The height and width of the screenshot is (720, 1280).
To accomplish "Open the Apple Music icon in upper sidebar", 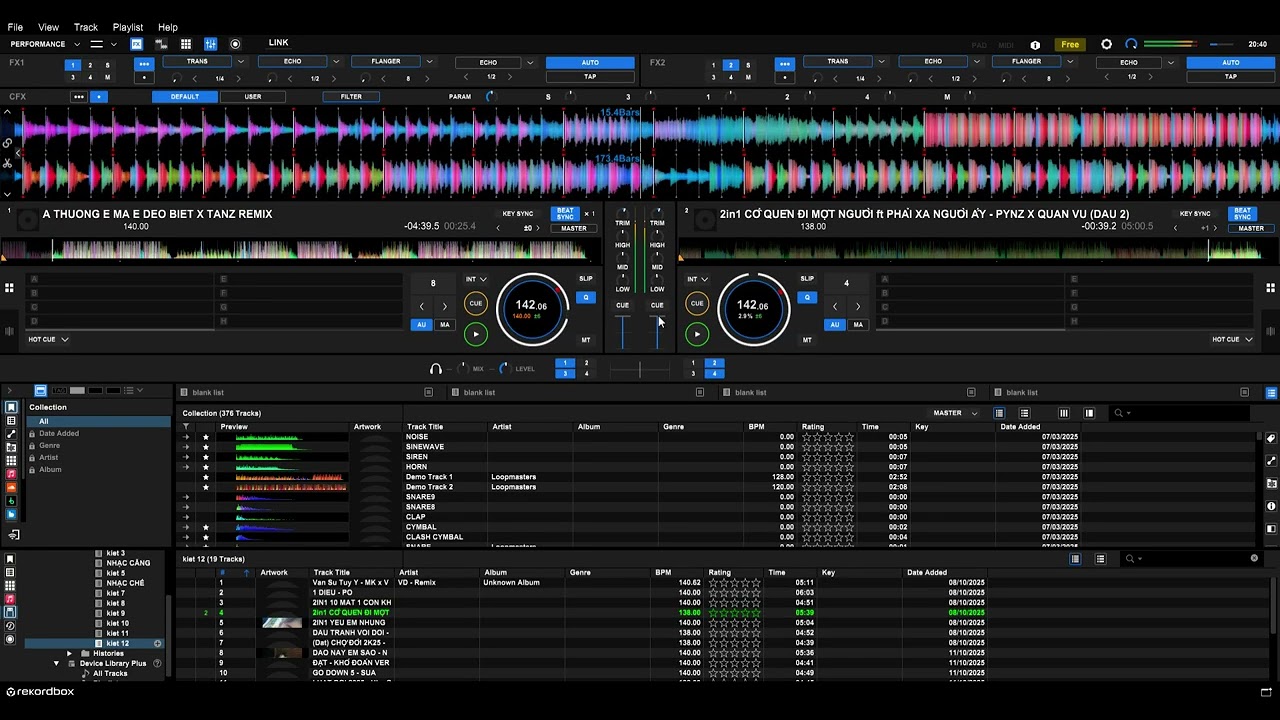I will [x=11, y=474].
